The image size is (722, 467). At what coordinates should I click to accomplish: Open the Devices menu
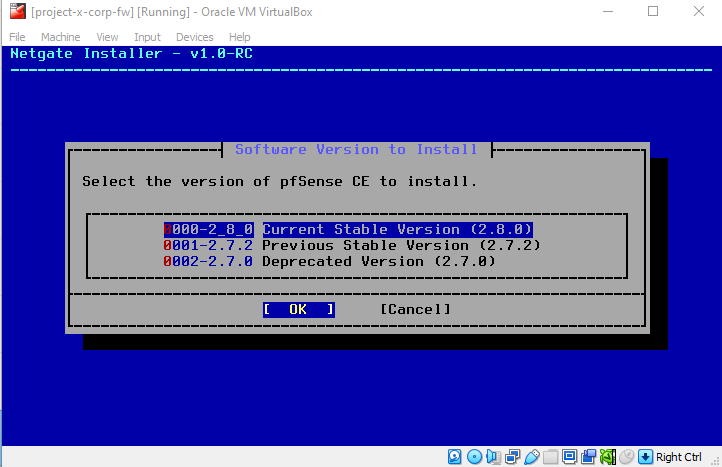[194, 37]
